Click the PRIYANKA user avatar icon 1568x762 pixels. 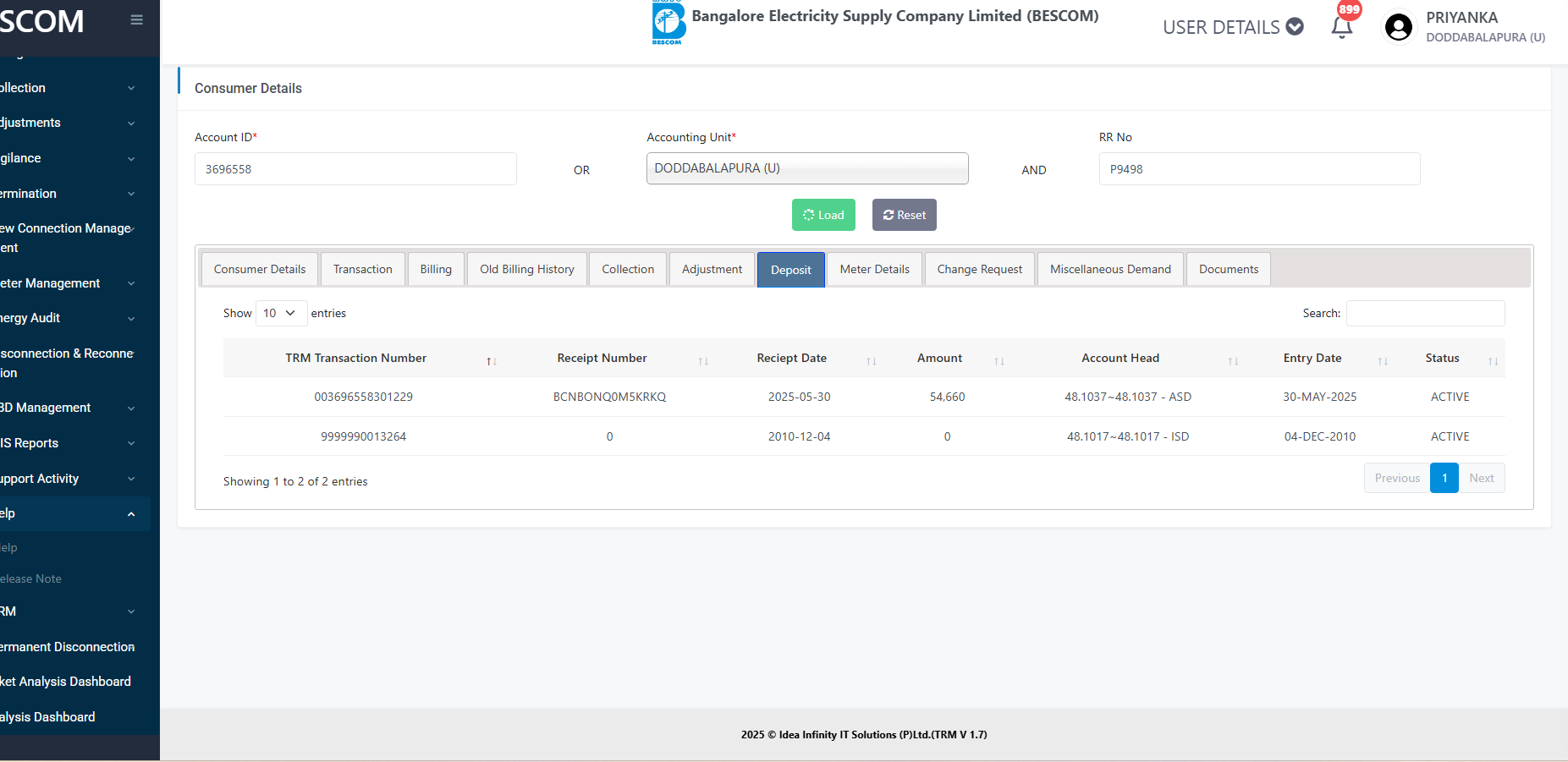[1398, 27]
